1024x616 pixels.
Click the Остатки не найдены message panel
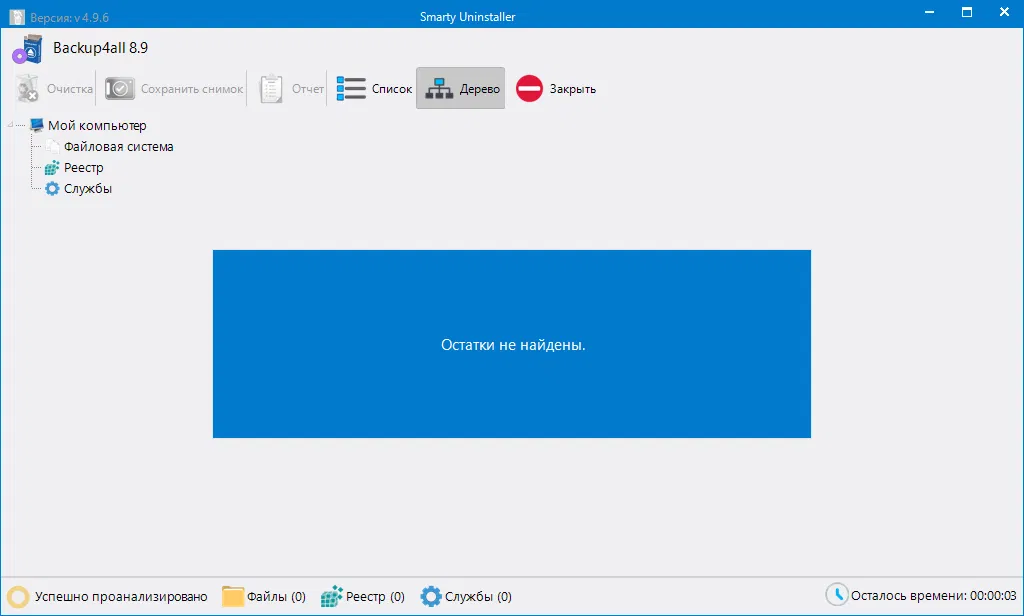point(511,344)
